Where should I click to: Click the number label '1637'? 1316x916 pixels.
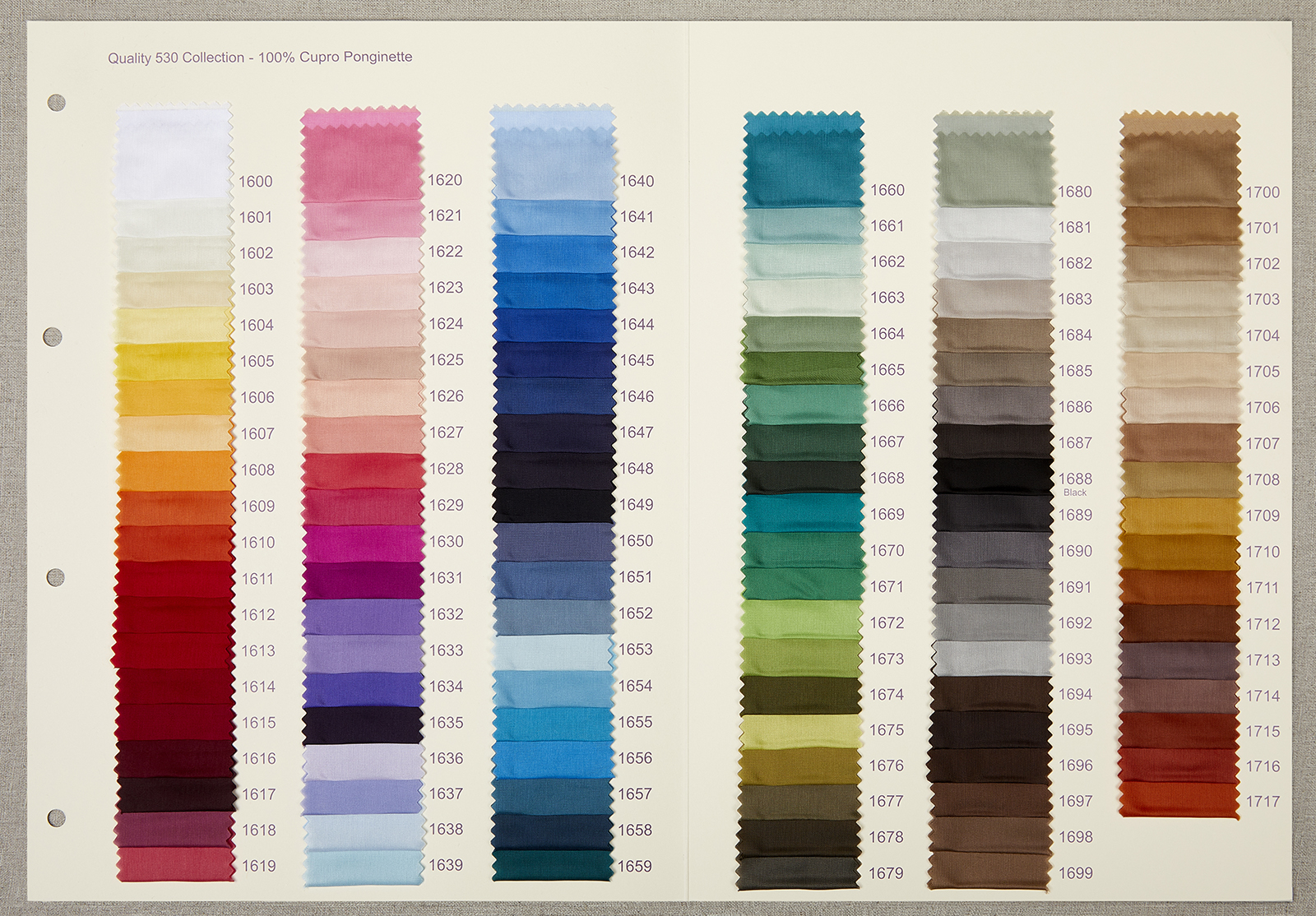pos(446,794)
